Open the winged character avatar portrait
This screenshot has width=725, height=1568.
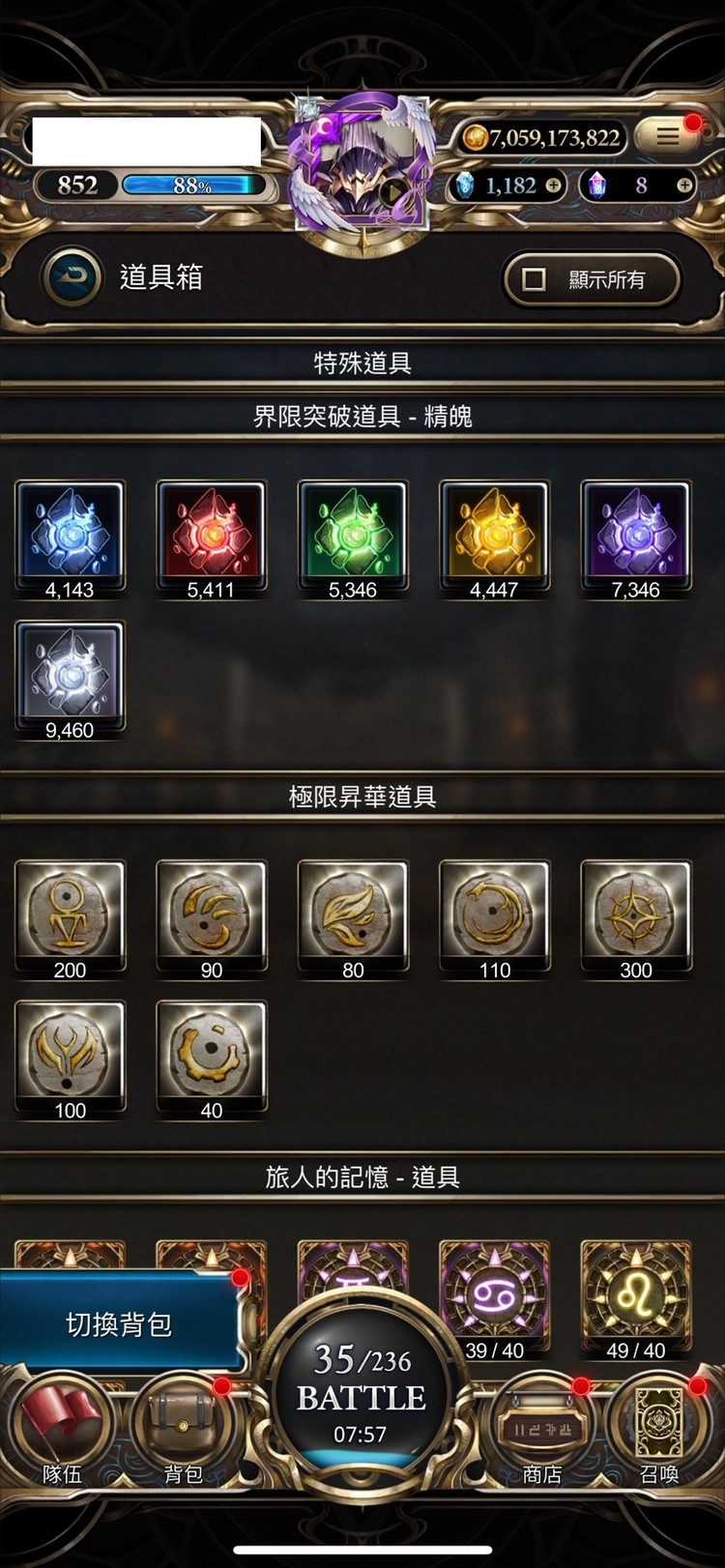(363, 164)
